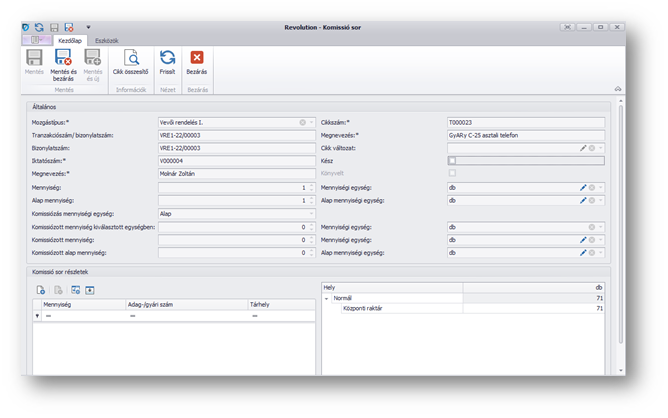668x418 pixels.
Task: Click the pencil edit icon for Cikk változat
Action: click(x=583, y=148)
